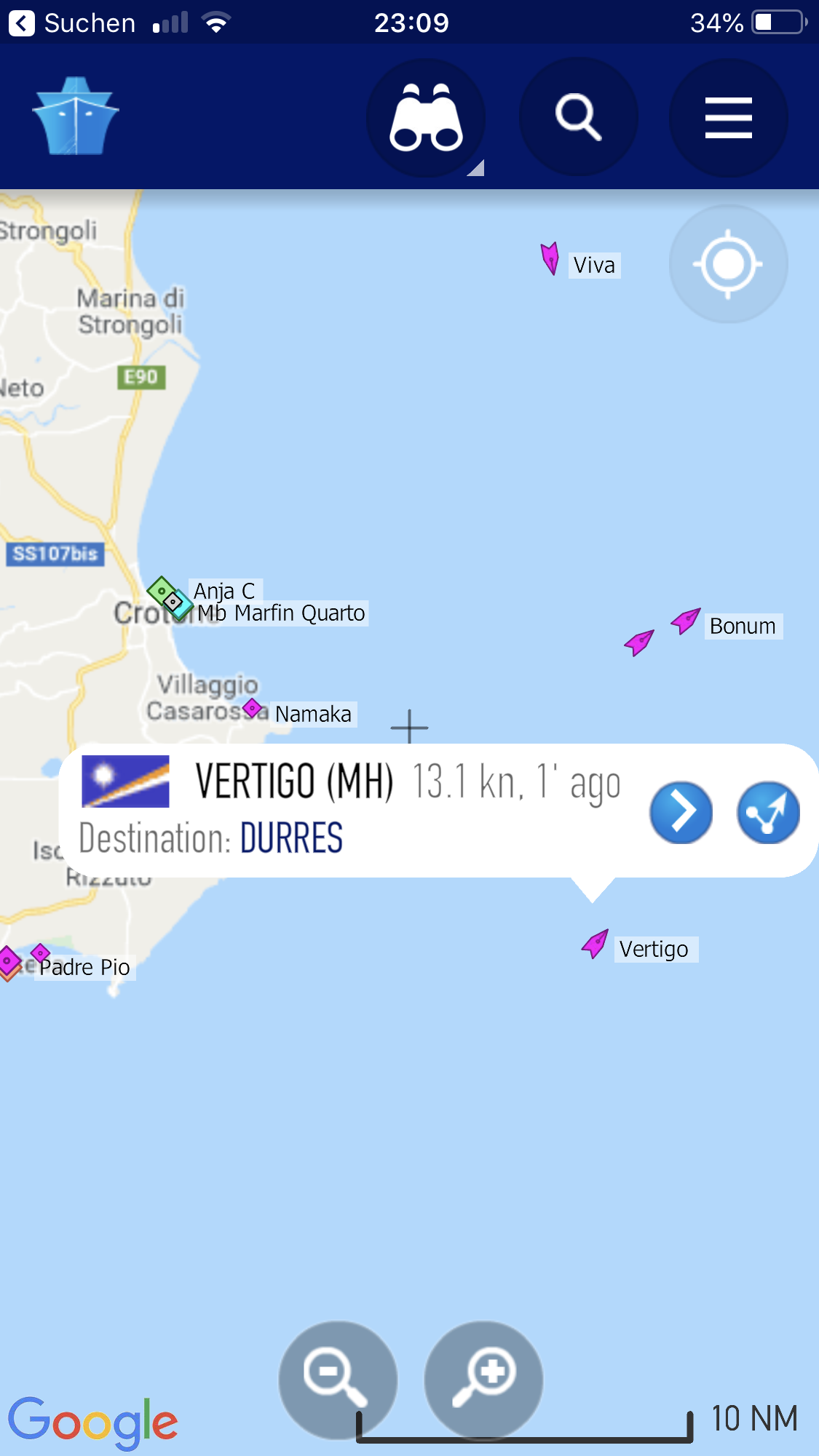Return to Suchen via back arrow

click(22, 23)
